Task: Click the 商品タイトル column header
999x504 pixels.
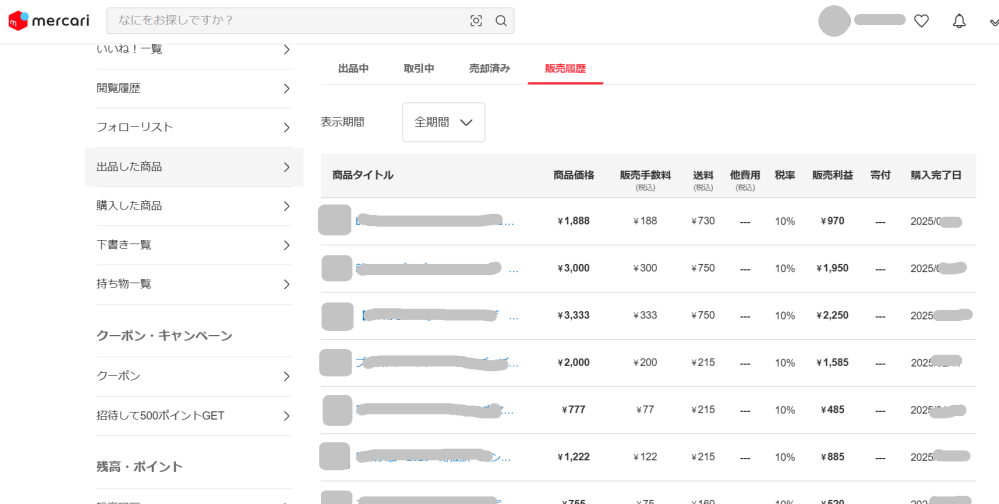Action: point(363,175)
